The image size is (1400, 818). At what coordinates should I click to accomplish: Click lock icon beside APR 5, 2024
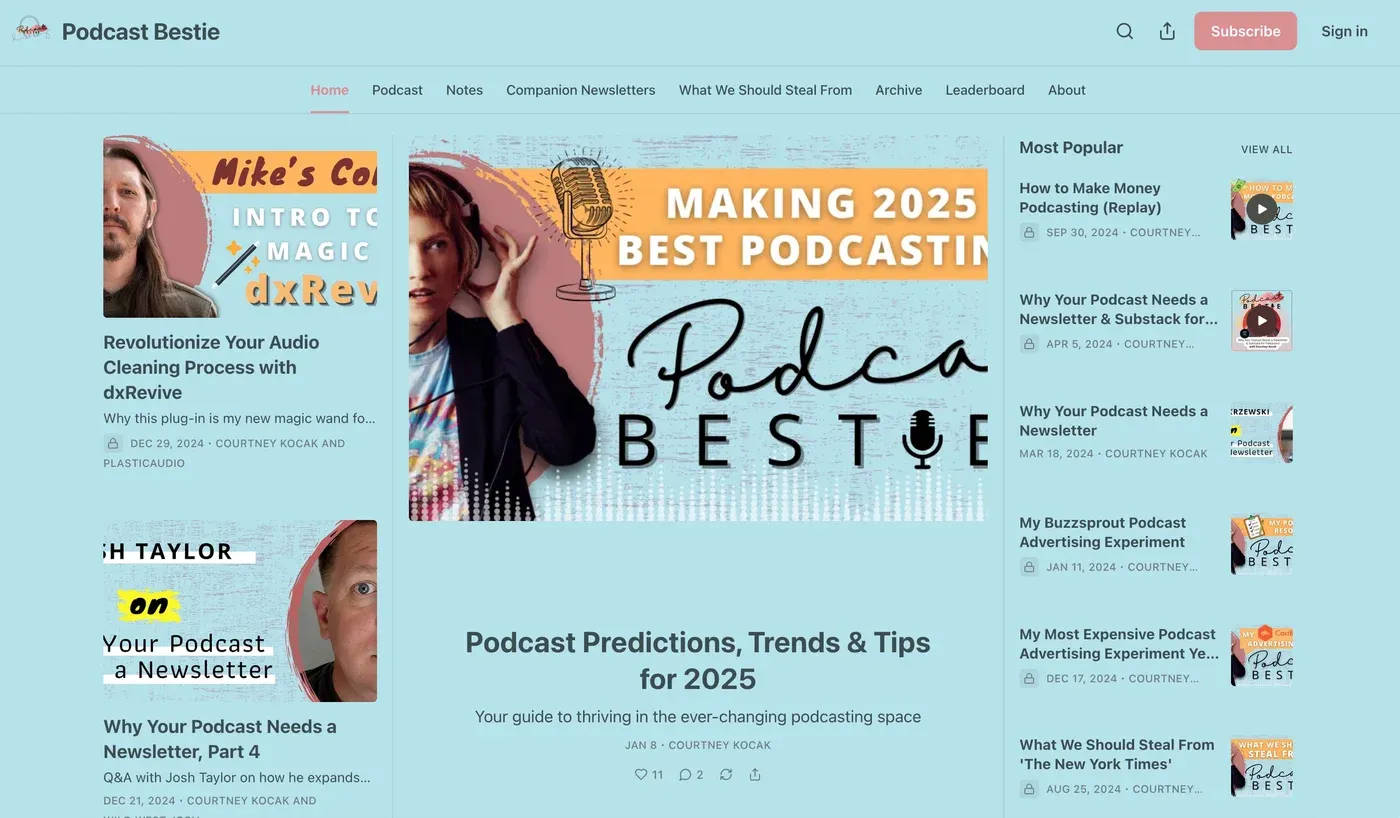(x=1029, y=343)
